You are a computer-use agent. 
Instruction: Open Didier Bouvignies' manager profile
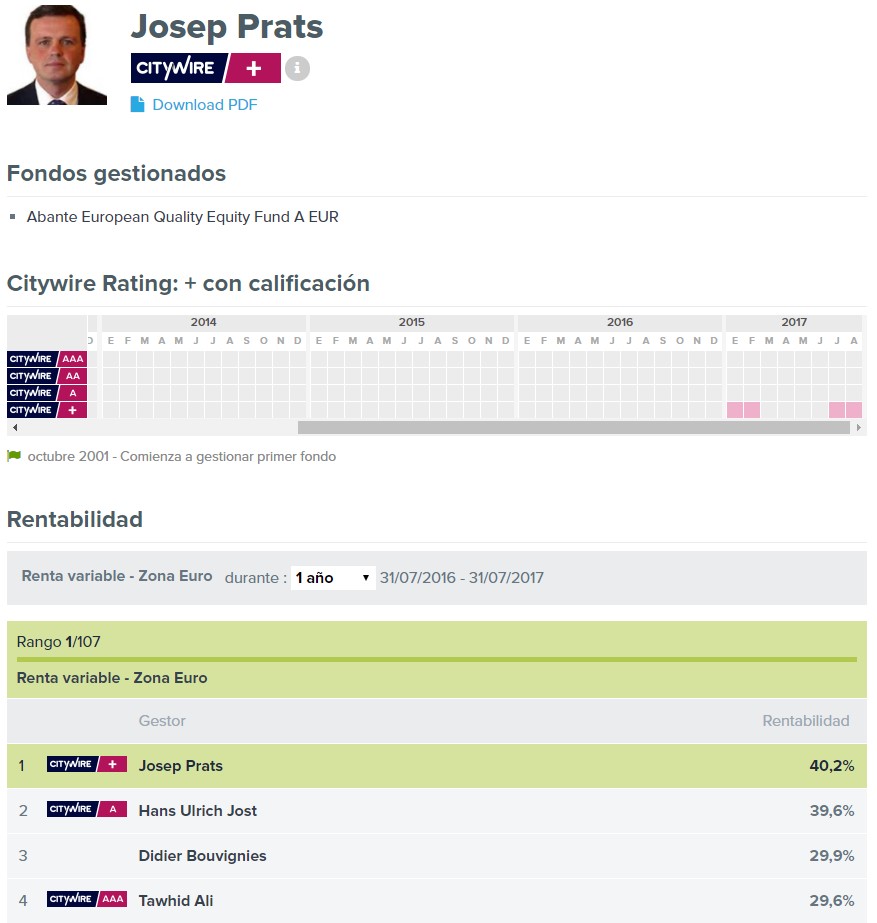(202, 855)
